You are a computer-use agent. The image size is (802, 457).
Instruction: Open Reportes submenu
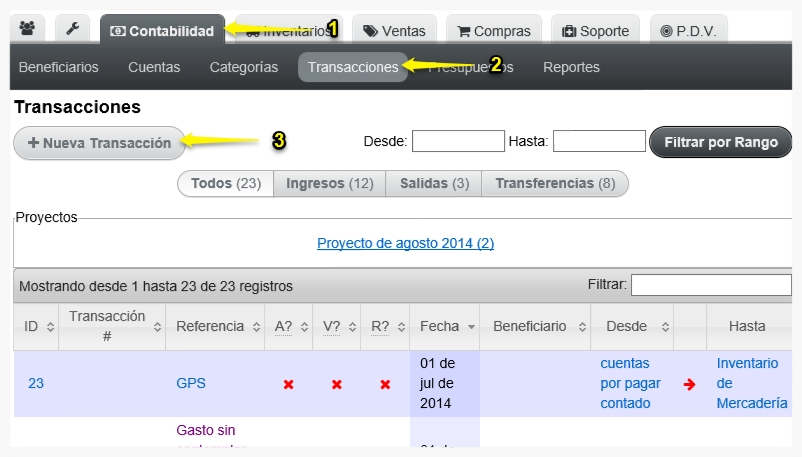[571, 67]
